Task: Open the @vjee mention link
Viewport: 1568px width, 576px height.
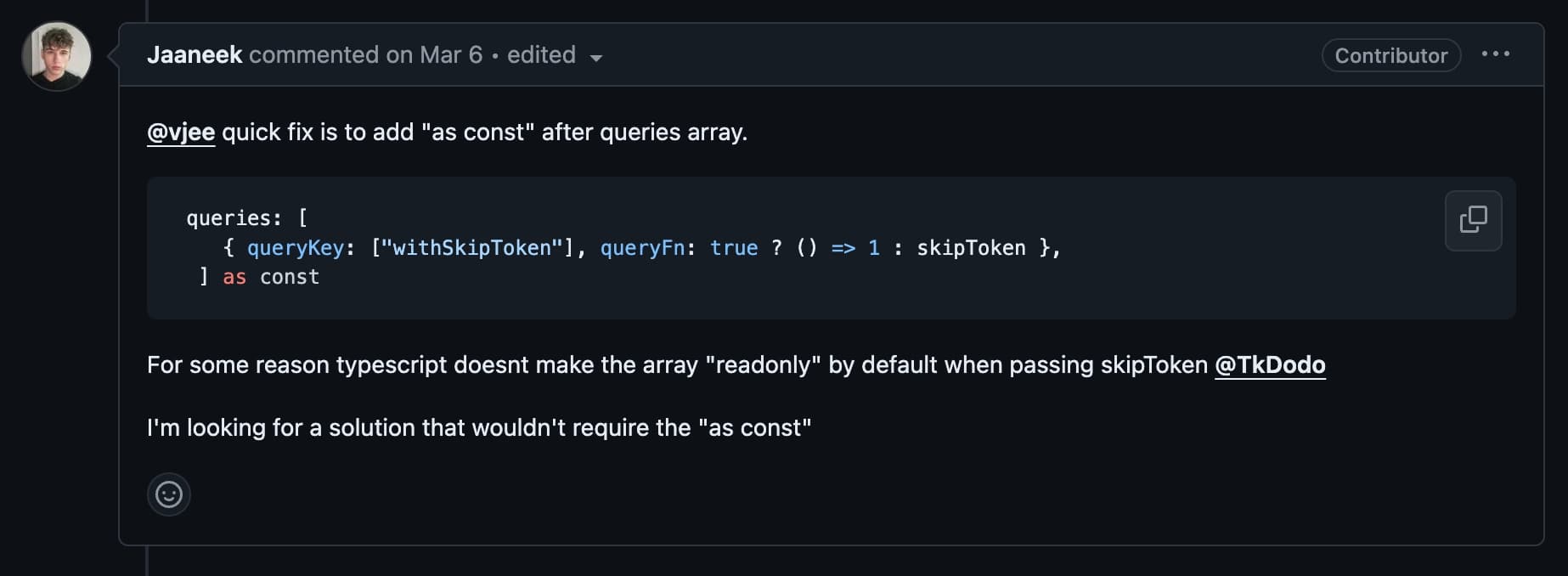Action: pos(181,133)
